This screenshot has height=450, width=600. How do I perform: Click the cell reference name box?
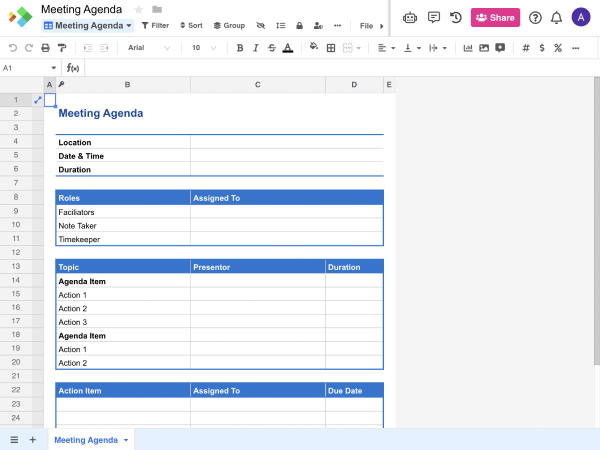click(25, 68)
